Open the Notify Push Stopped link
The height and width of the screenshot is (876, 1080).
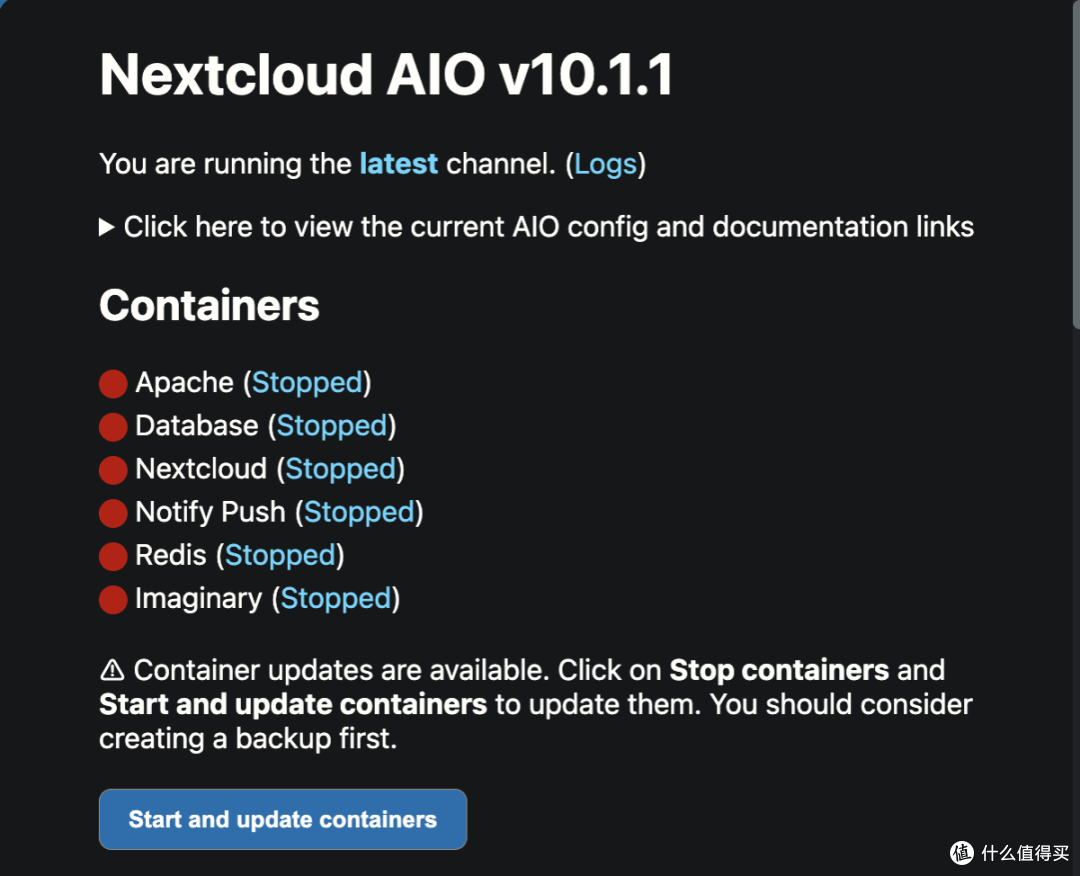(359, 512)
